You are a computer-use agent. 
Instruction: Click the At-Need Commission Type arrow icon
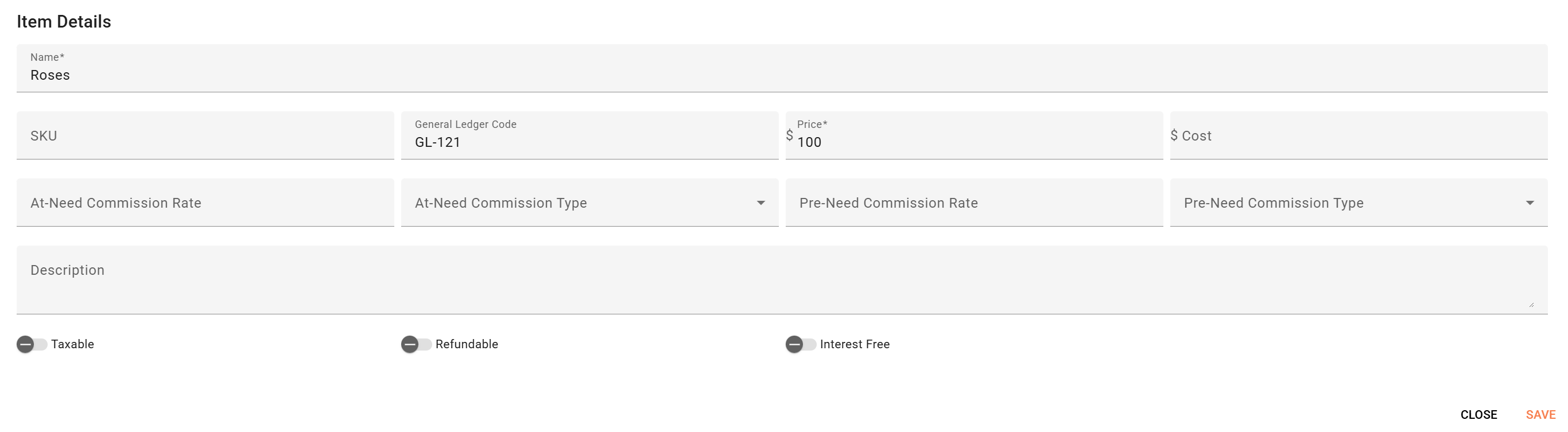[761, 203]
